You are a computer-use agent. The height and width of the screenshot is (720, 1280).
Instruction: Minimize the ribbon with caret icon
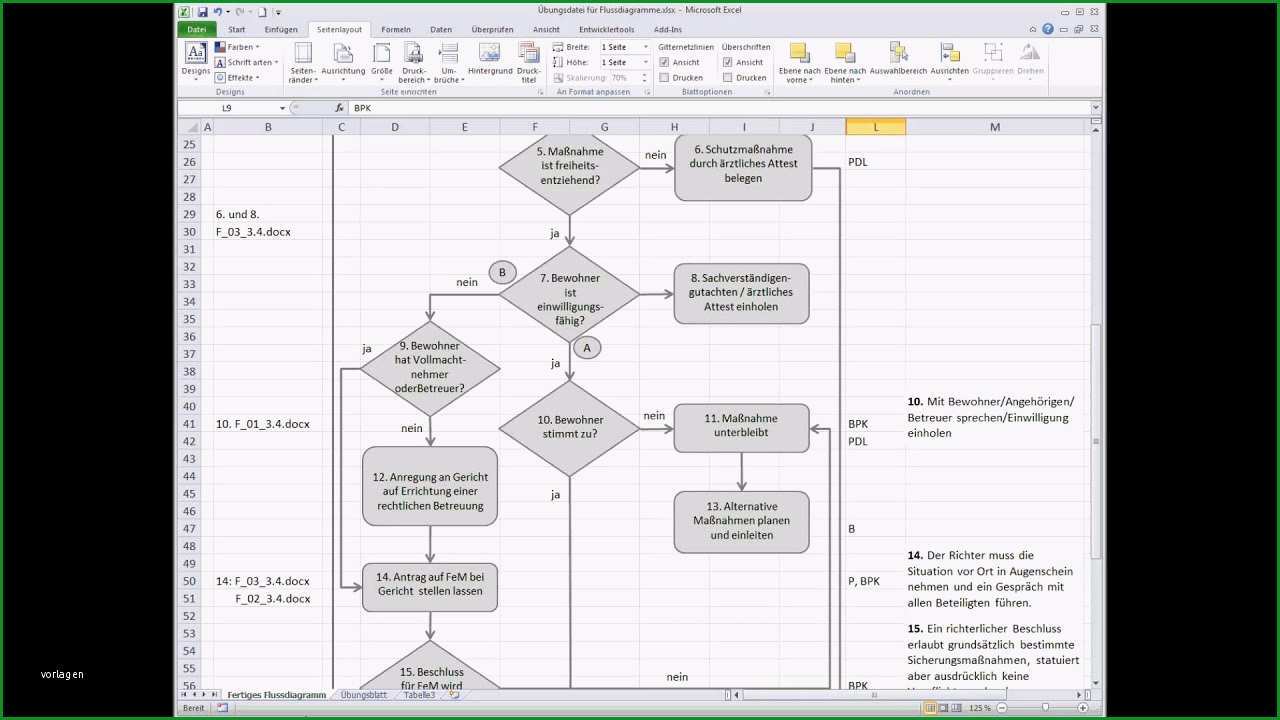coord(1034,29)
